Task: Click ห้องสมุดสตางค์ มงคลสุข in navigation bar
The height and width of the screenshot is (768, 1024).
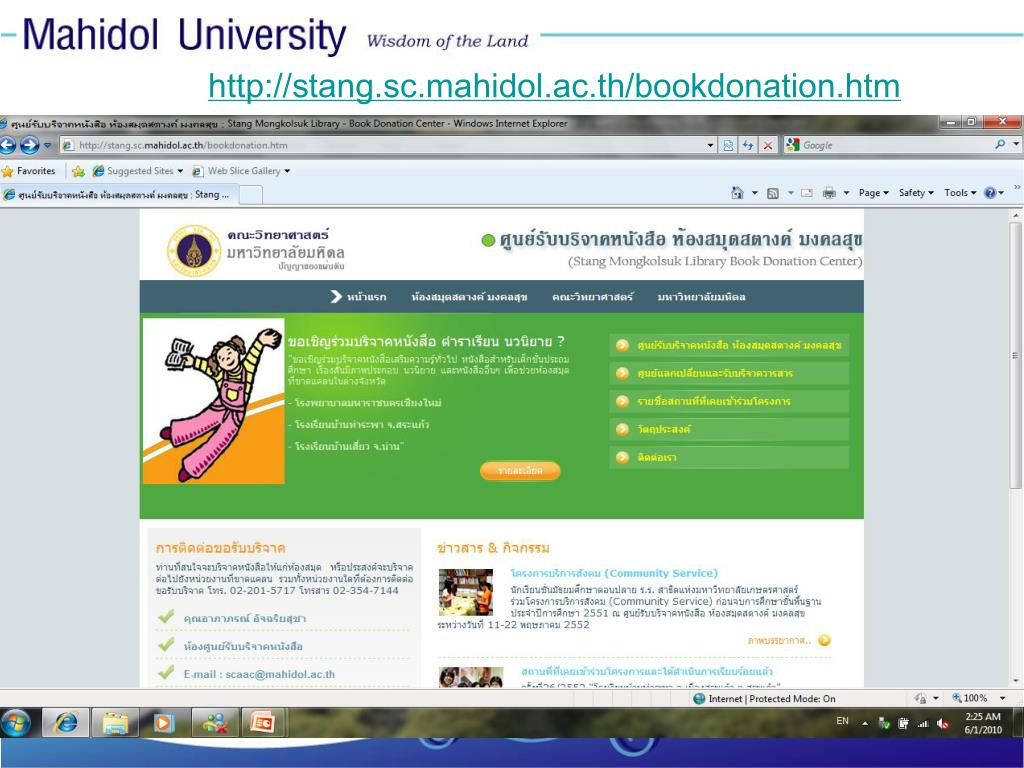Action: tap(469, 297)
